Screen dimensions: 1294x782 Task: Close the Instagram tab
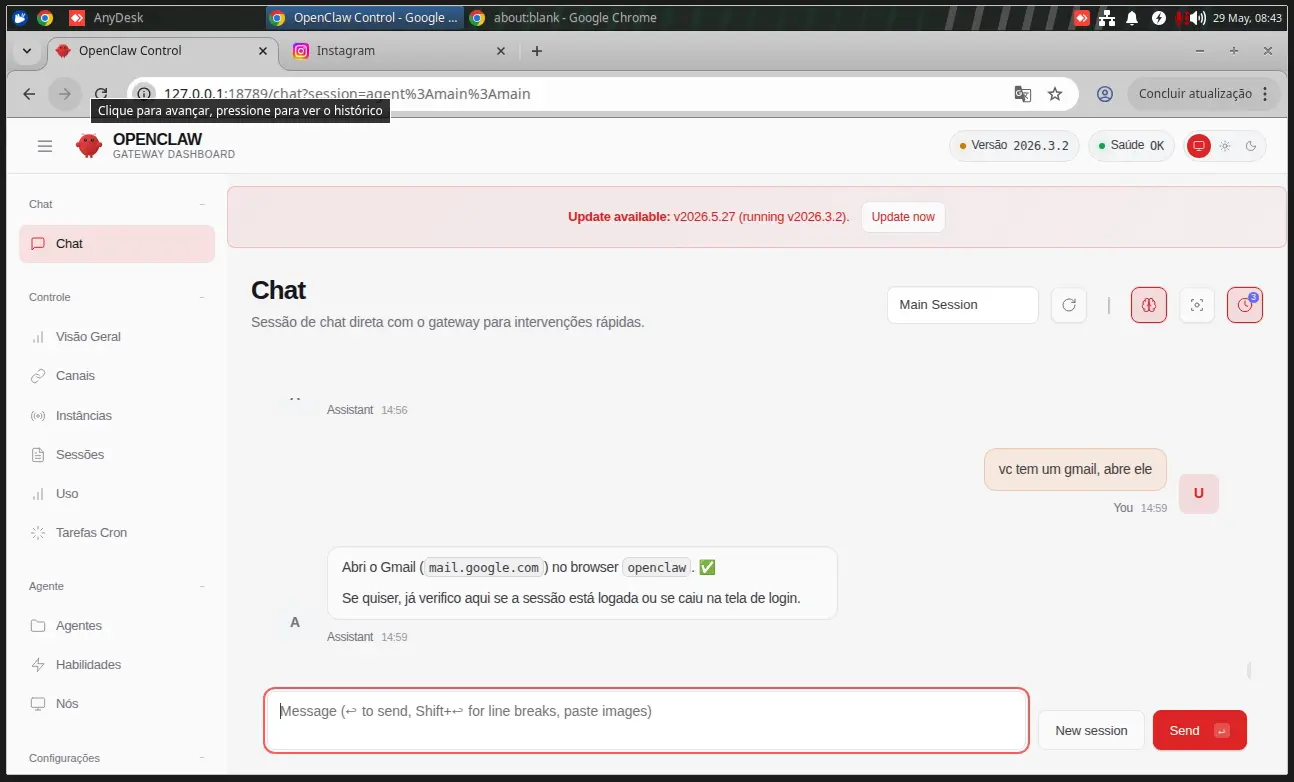[501, 51]
